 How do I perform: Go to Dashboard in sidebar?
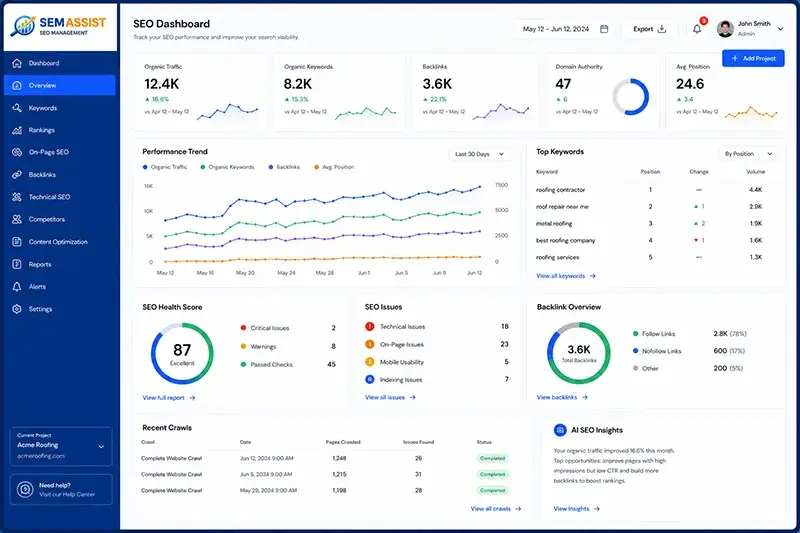pyautogui.click(x=60, y=63)
